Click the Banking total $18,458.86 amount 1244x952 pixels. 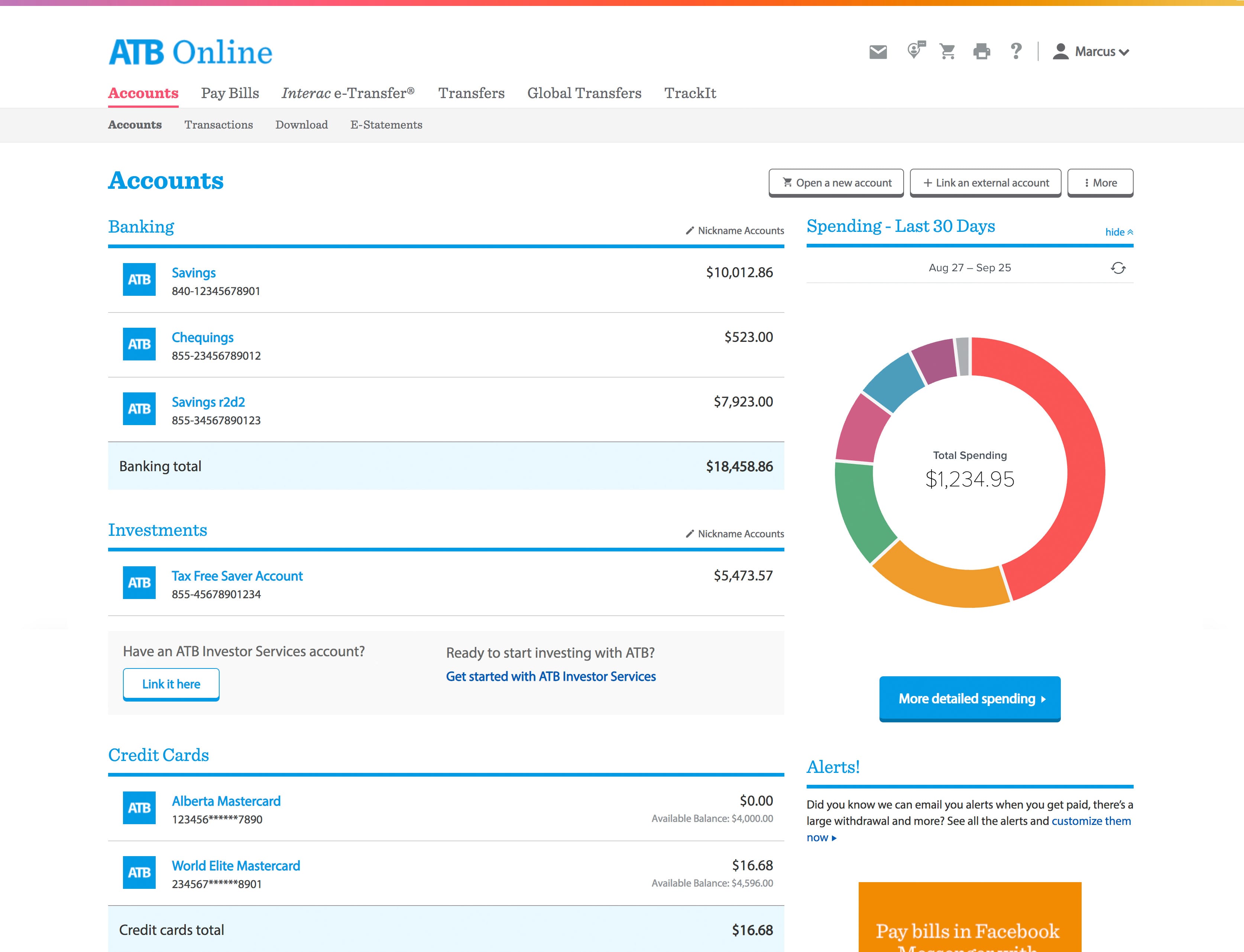click(x=739, y=466)
